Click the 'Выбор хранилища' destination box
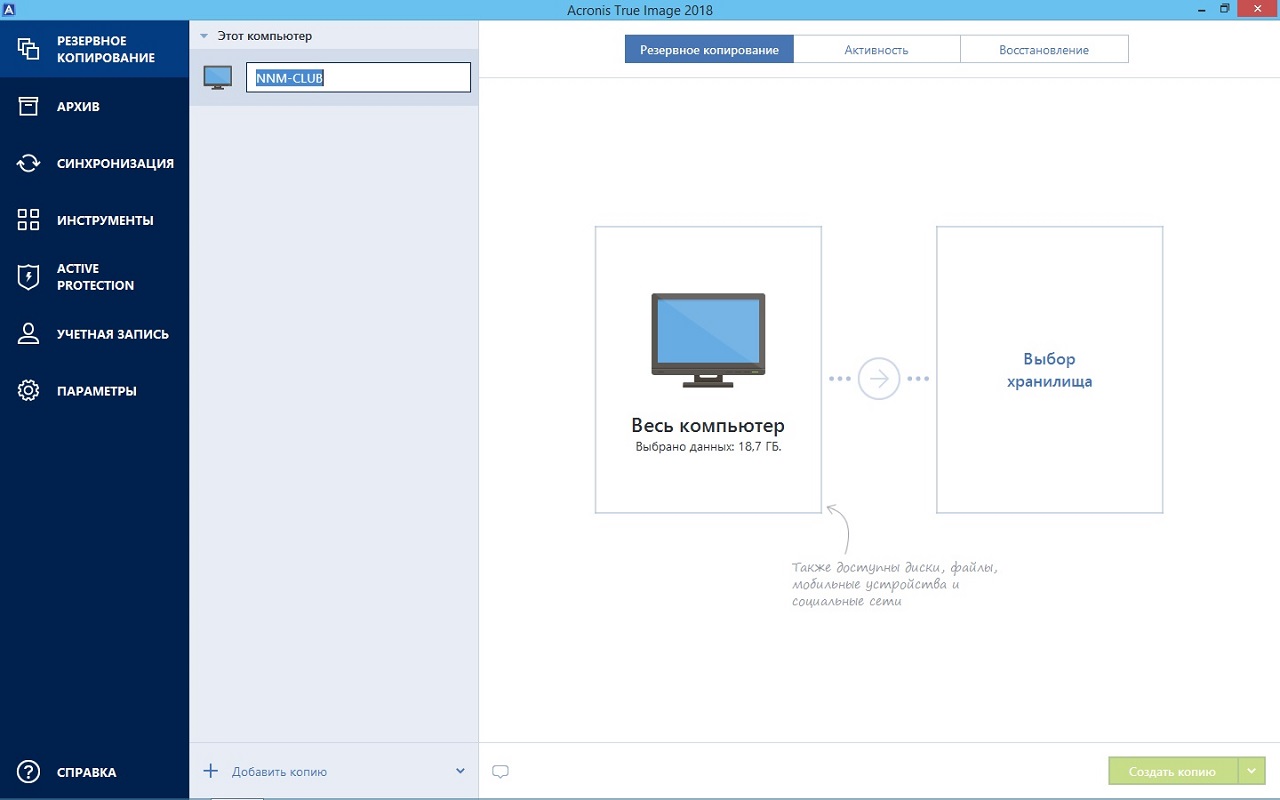Image resolution: width=1280 pixels, height=800 pixels. click(1049, 370)
